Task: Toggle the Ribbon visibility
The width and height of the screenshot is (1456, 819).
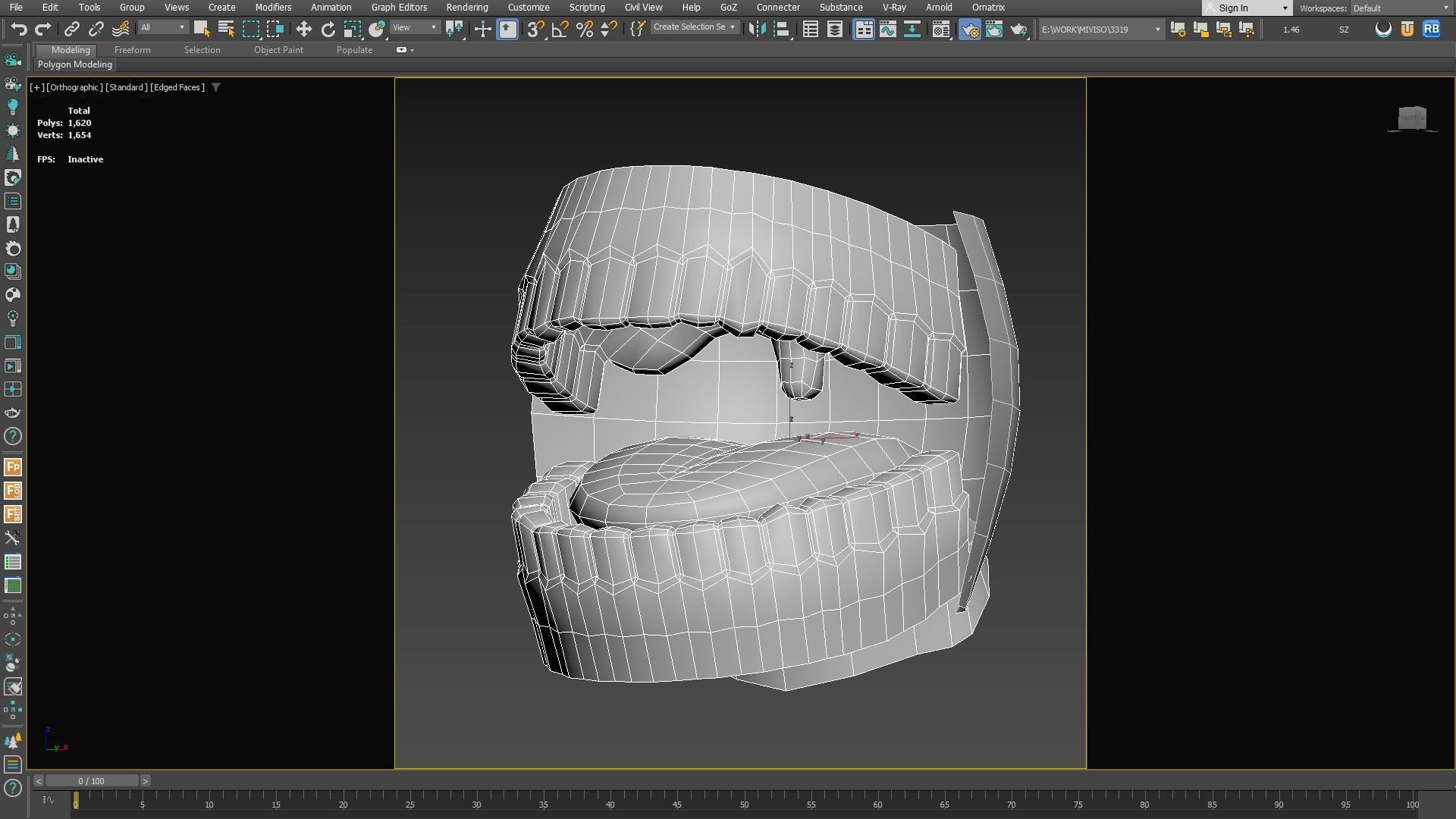Action: [863, 30]
